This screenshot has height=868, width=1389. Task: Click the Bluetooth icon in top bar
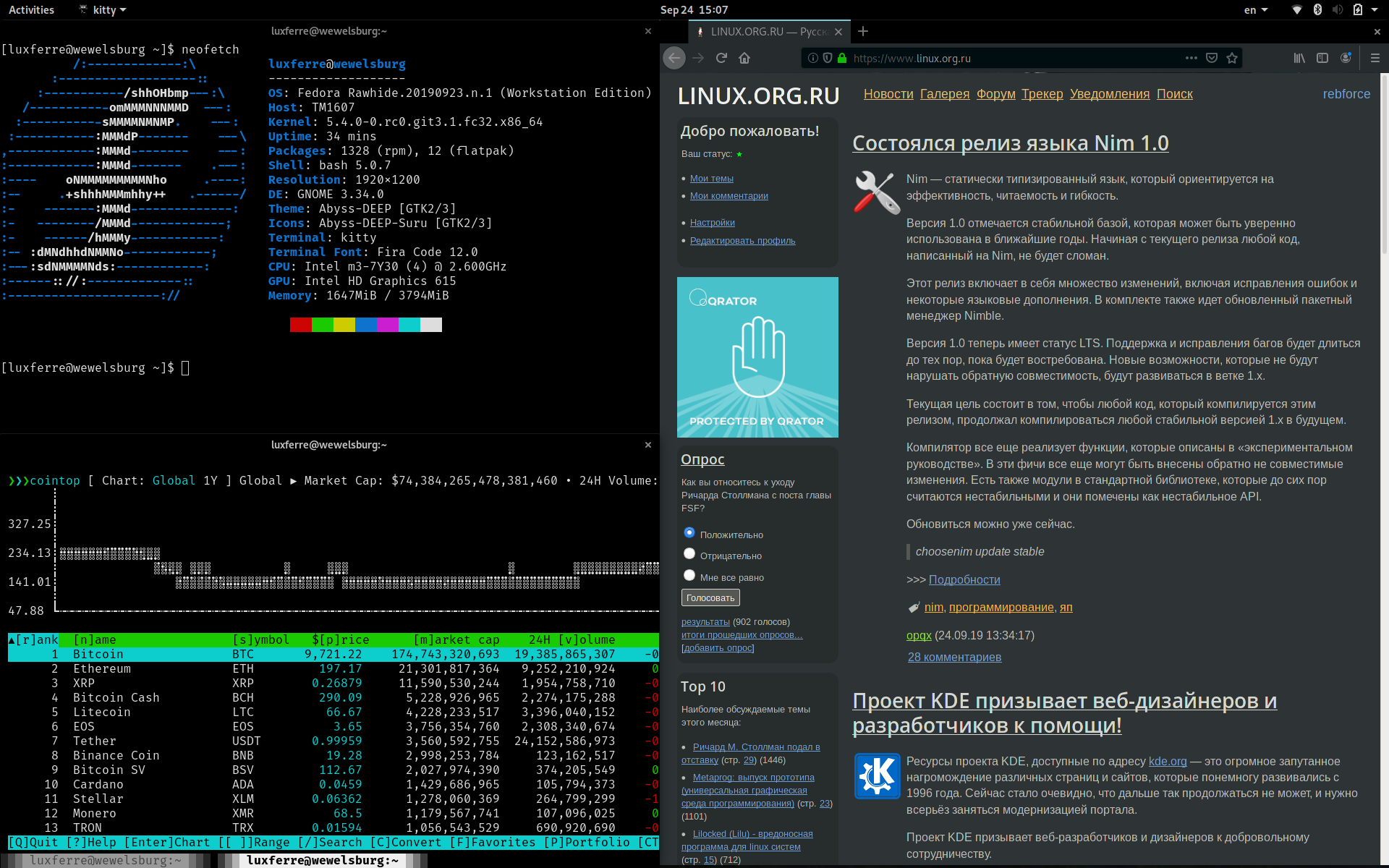[1317, 10]
